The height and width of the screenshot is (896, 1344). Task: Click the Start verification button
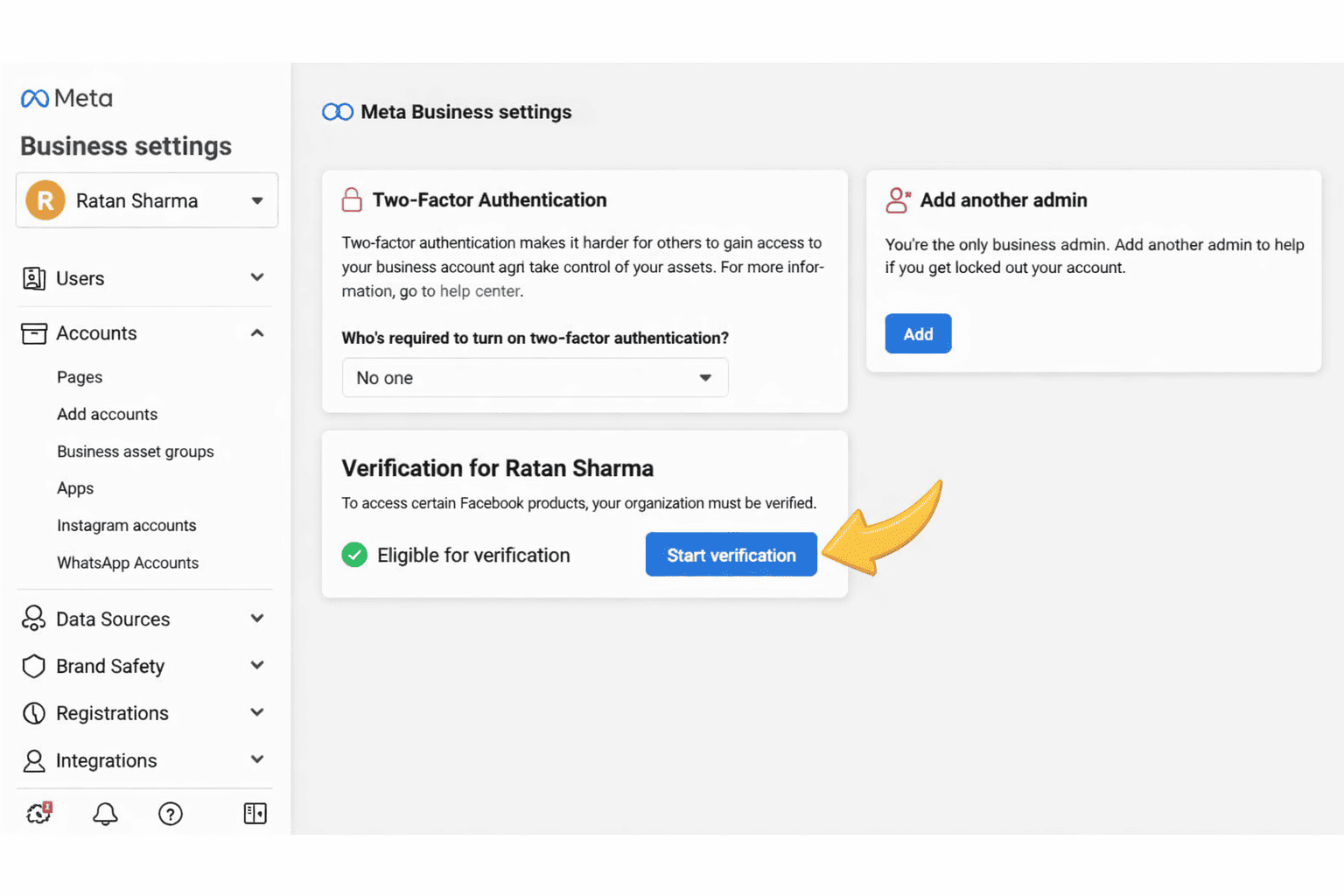[x=731, y=555]
